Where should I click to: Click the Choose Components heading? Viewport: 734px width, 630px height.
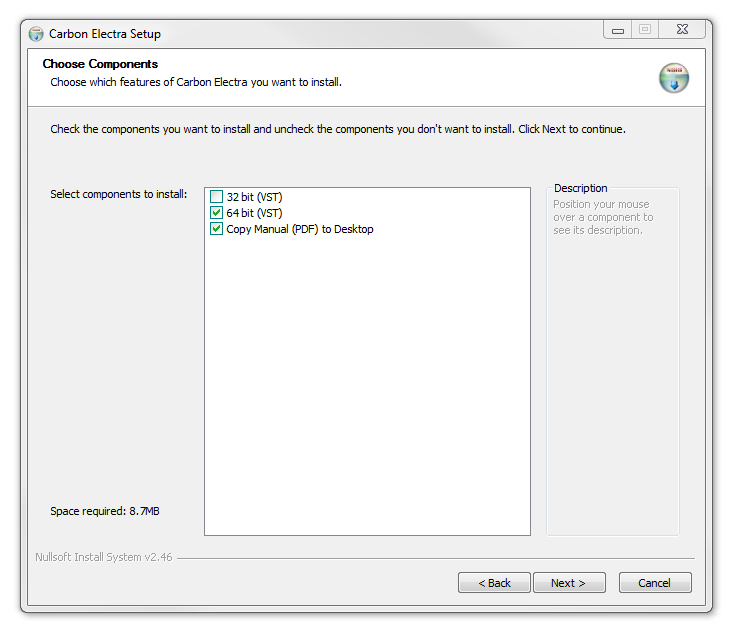(100, 64)
